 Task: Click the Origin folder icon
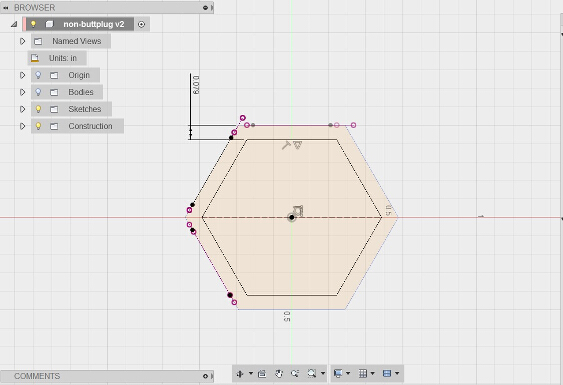[54, 75]
